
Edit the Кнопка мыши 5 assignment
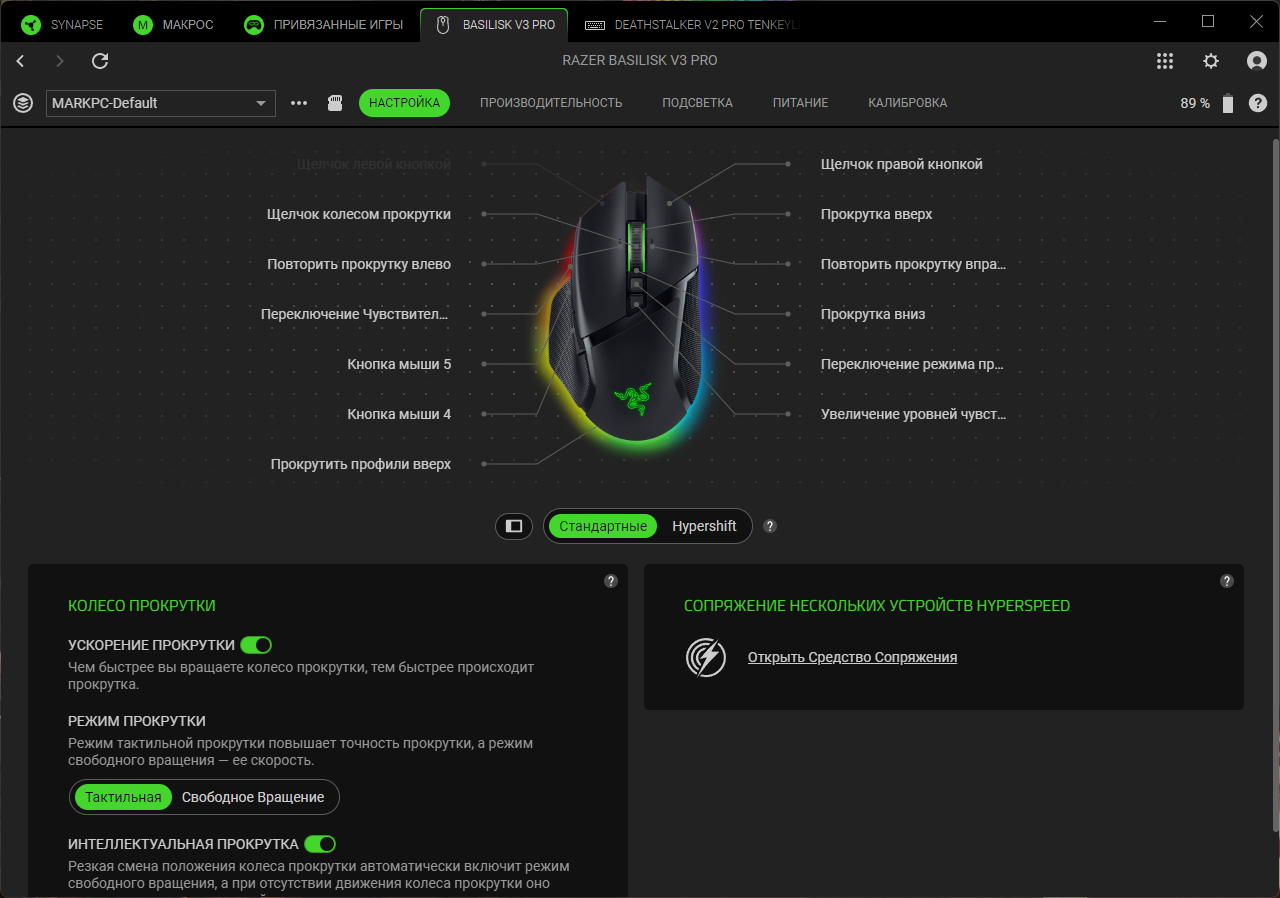(399, 364)
